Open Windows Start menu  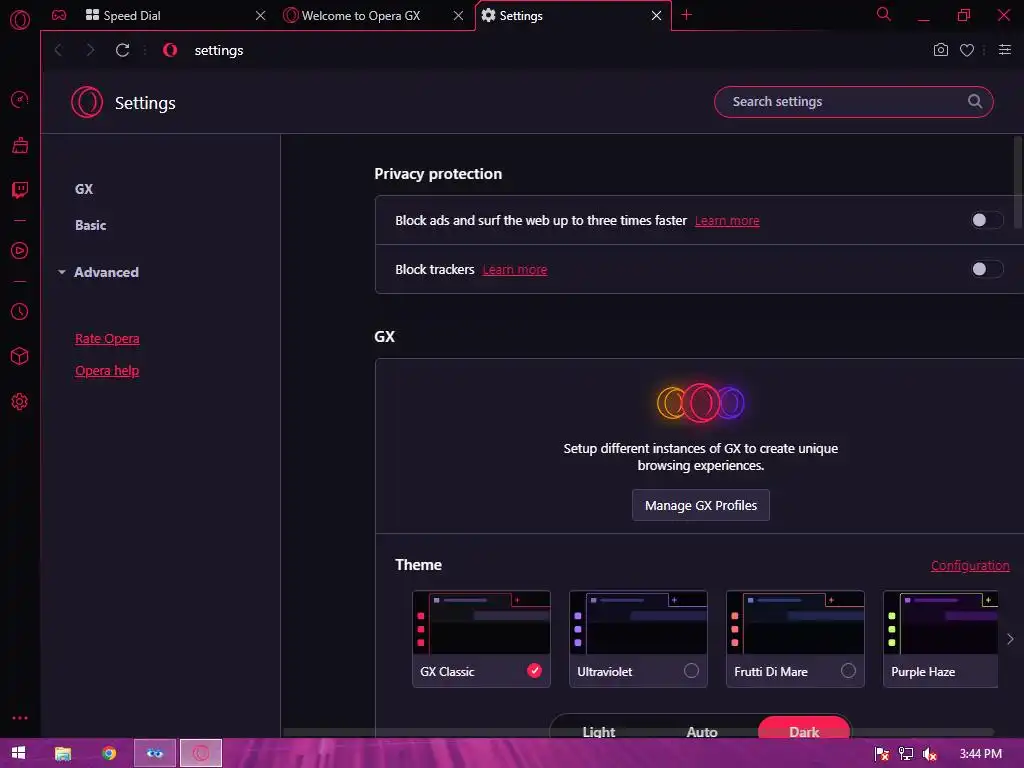pyautogui.click(x=18, y=753)
